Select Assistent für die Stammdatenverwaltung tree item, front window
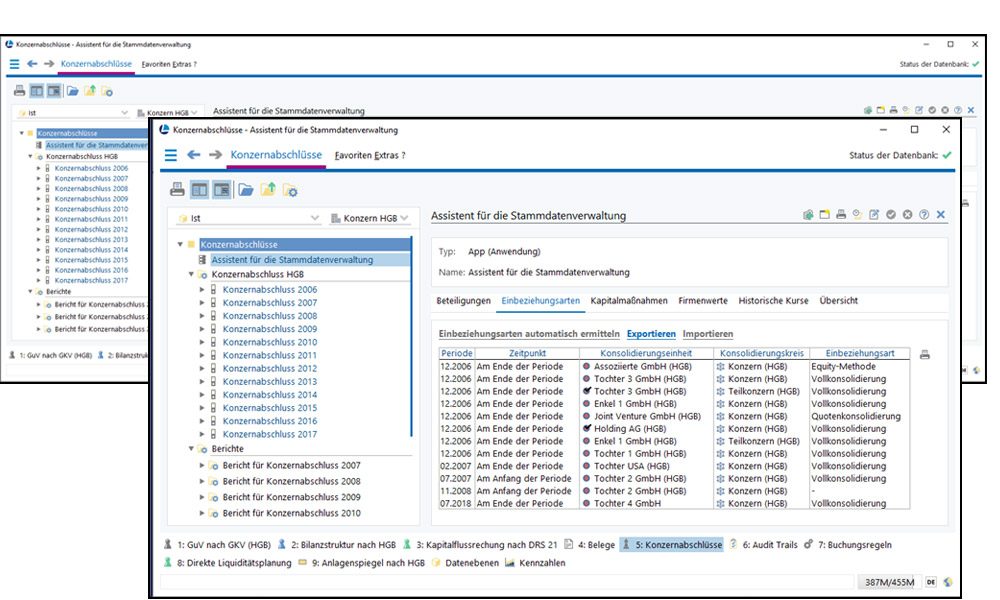Image resolution: width=1000 pixels, height=600 pixels. tap(292, 260)
